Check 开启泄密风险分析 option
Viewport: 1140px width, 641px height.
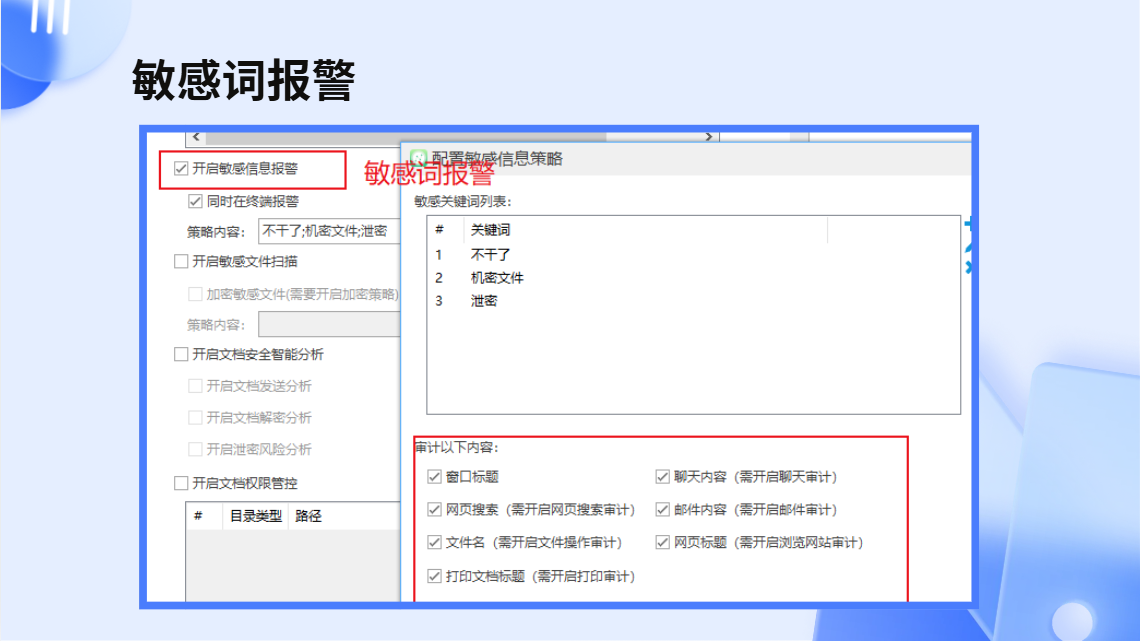click(195, 449)
